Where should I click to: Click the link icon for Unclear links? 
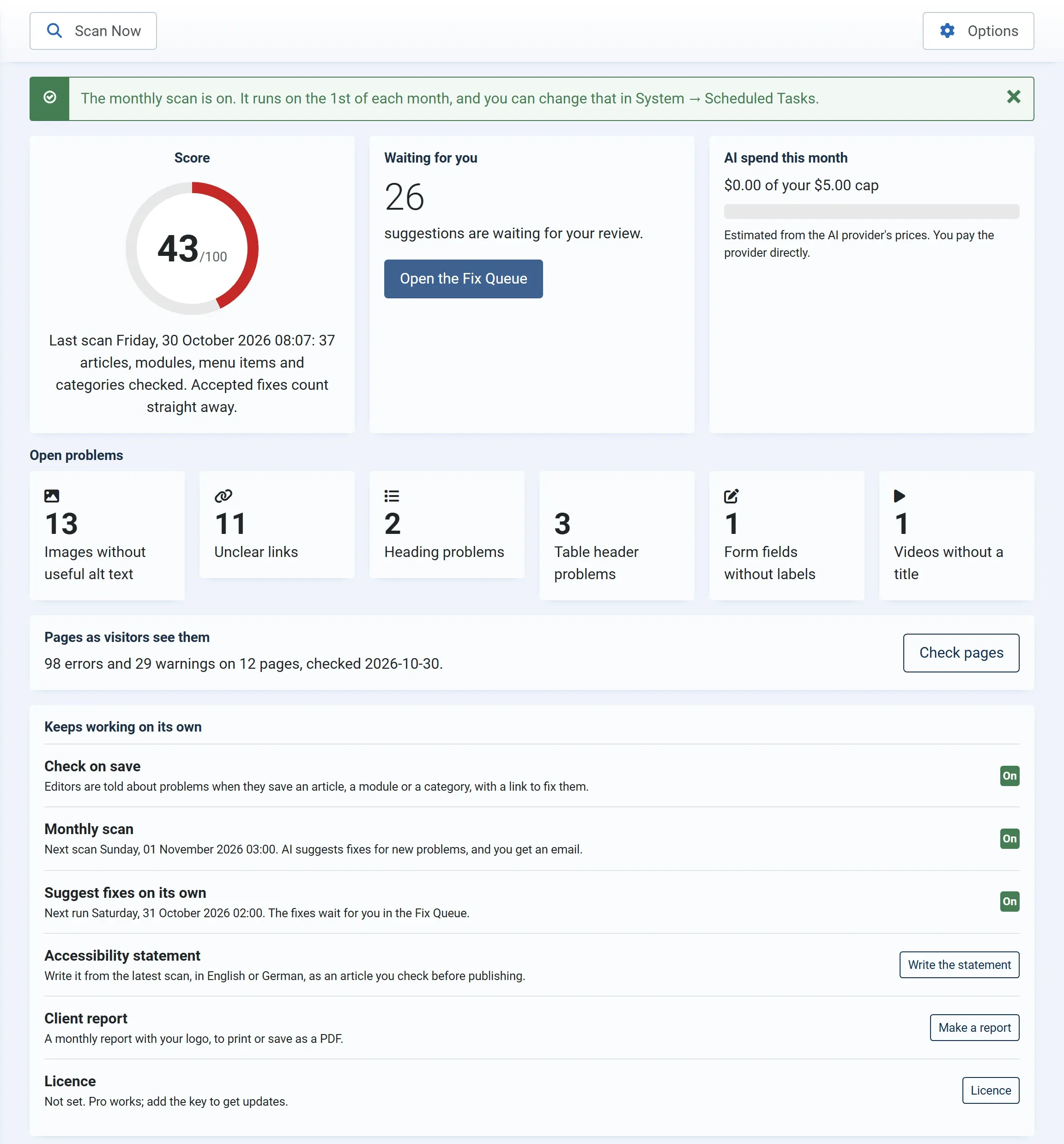tap(223, 496)
